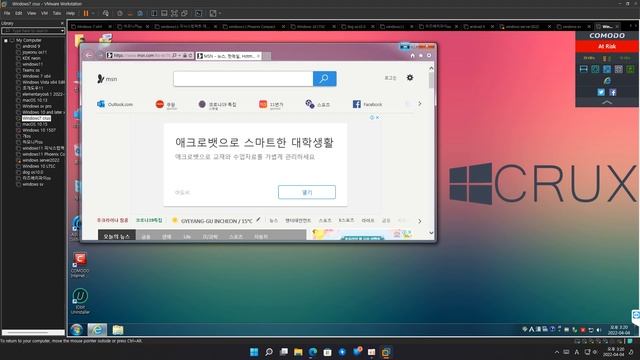Click the IE Favorites star icon
This screenshot has height=360, width=640.
(421, 56)
